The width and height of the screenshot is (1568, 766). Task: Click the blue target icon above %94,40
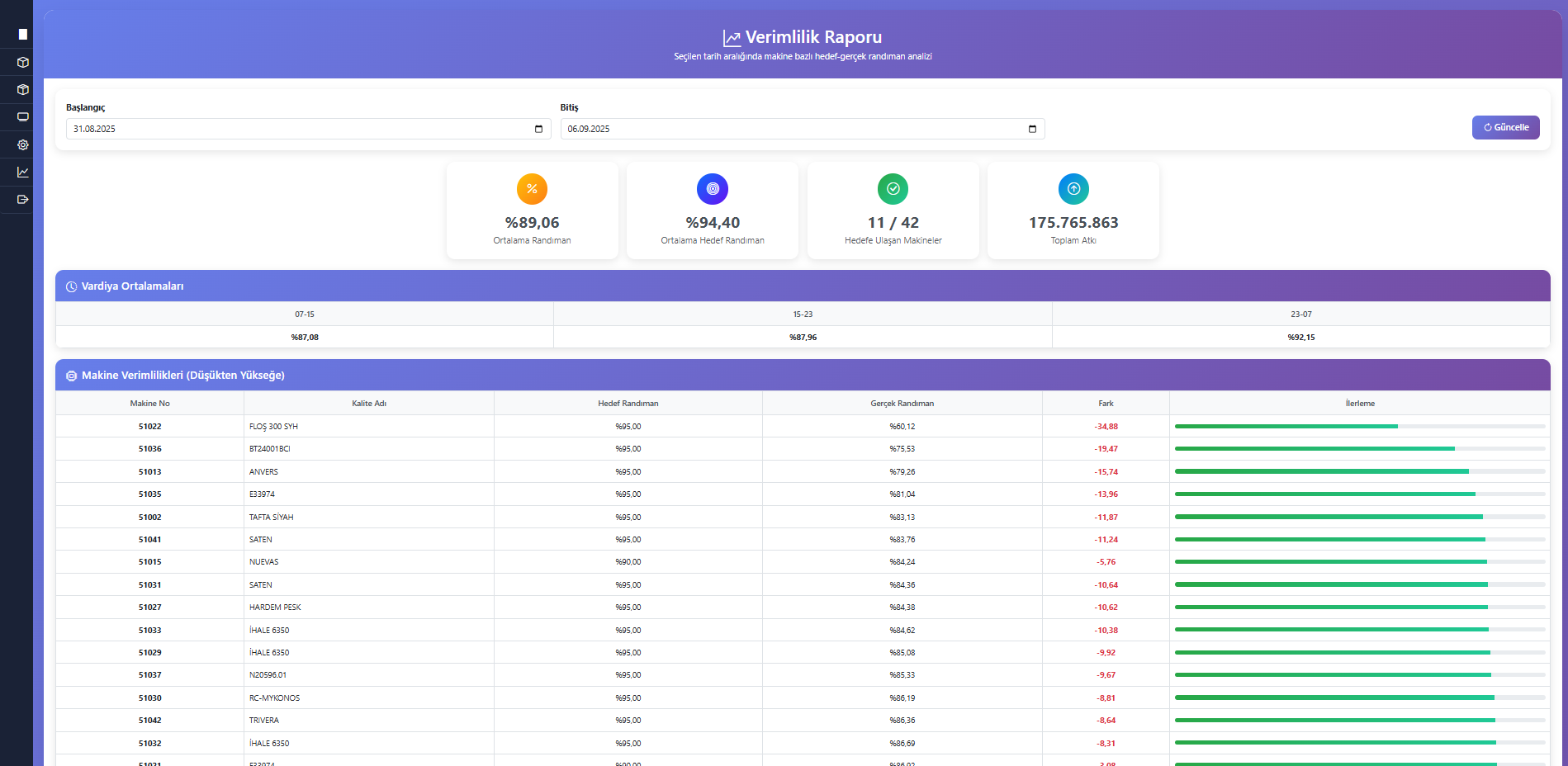tap(712, 189)
